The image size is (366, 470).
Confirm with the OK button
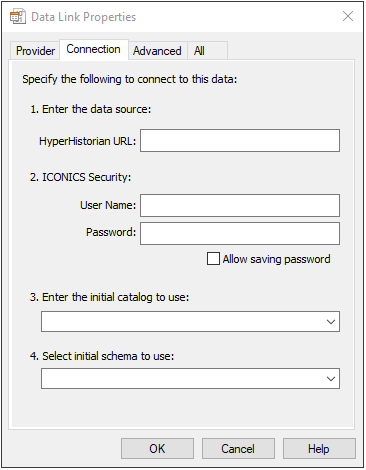pyautogui.click(x=157, y=449)
